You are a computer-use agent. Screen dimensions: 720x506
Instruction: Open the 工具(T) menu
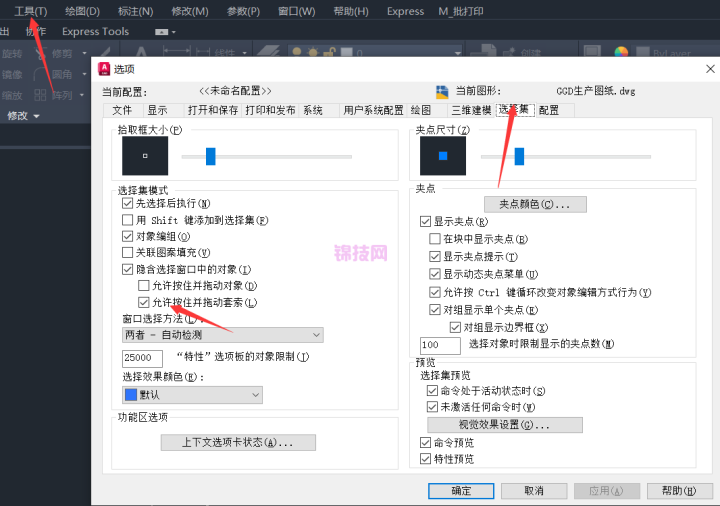(31, 11)
